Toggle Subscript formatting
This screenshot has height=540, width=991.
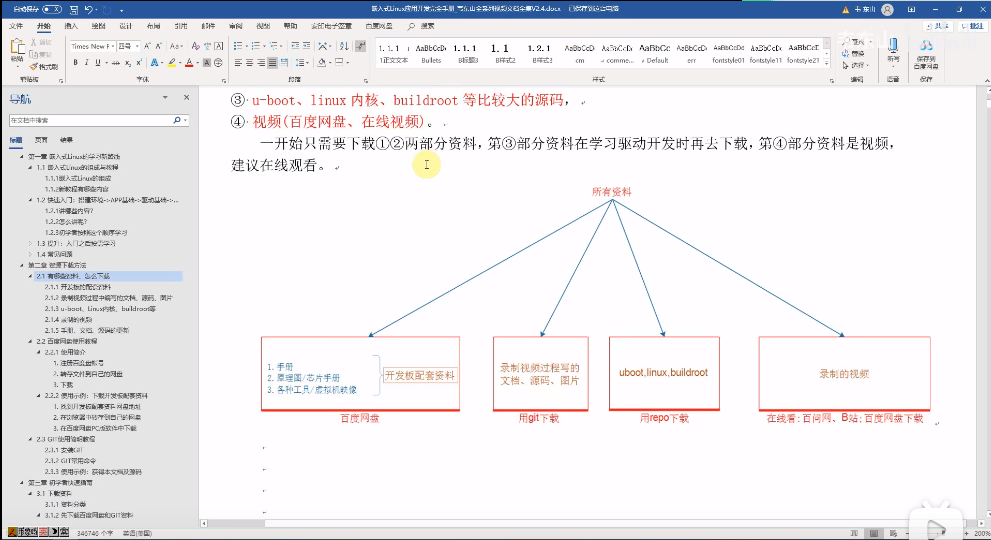pyautogui.click(x=128, y=63)
